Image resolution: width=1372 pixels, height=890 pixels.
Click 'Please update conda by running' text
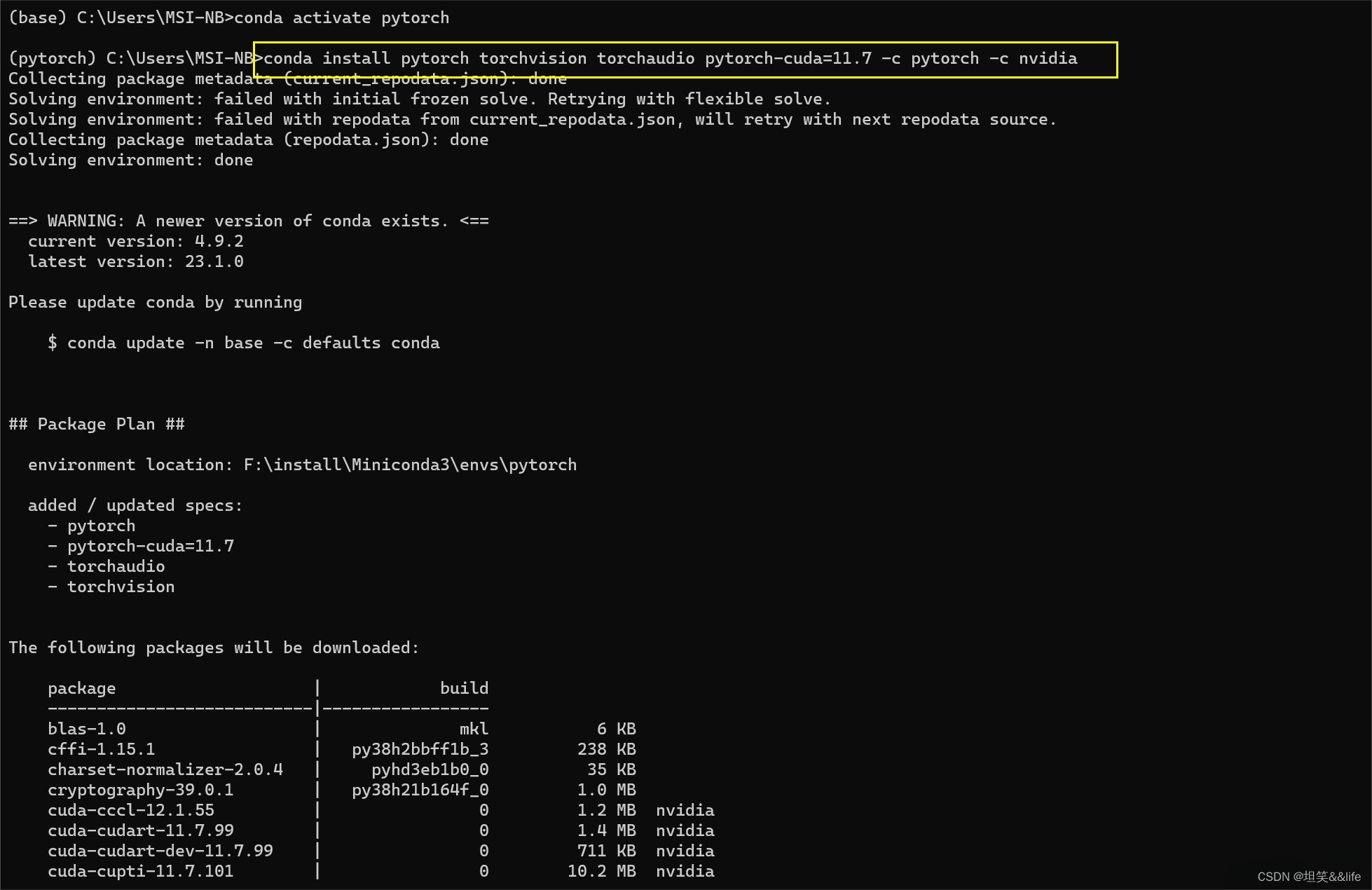156,302
